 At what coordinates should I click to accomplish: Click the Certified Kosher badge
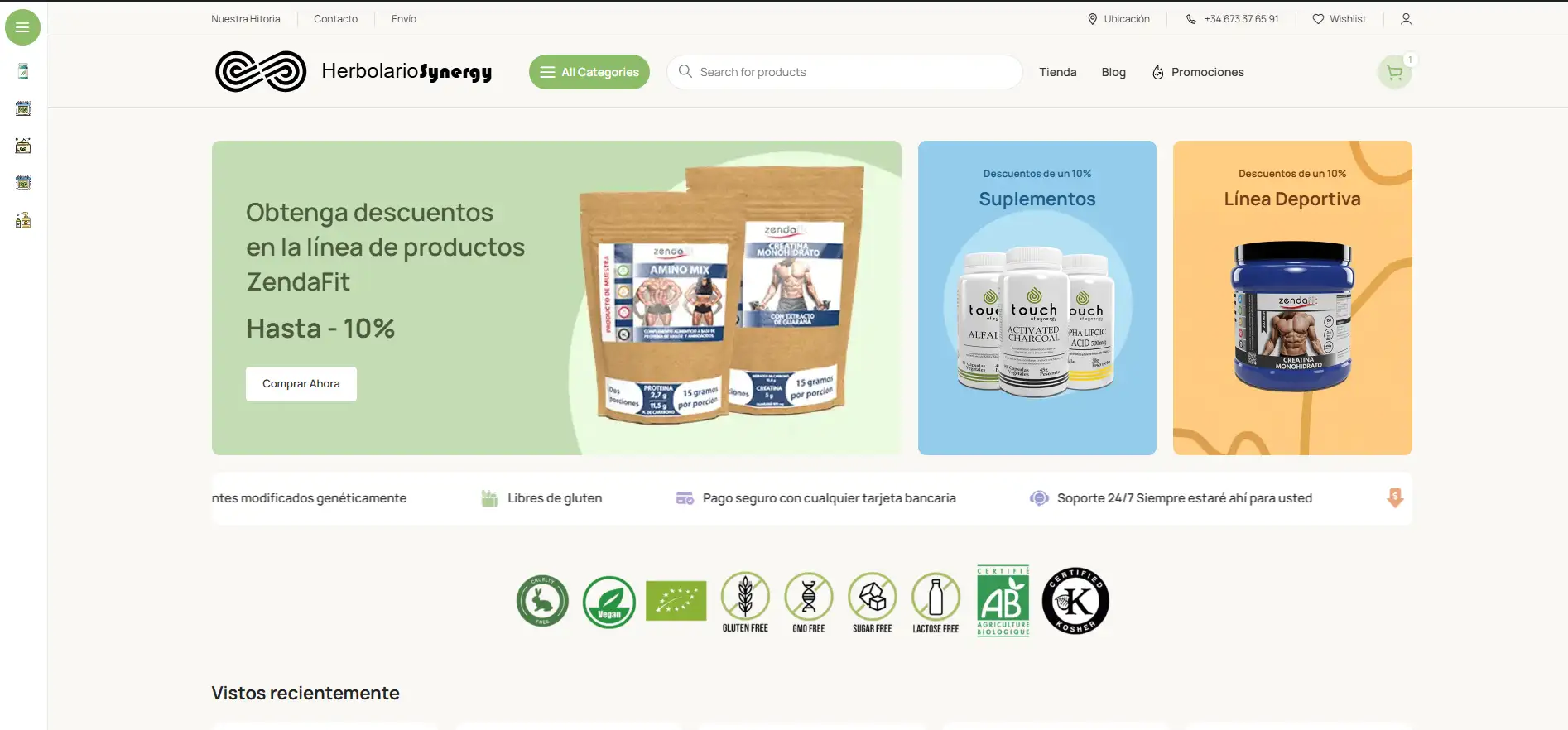tap(1075, 601)
